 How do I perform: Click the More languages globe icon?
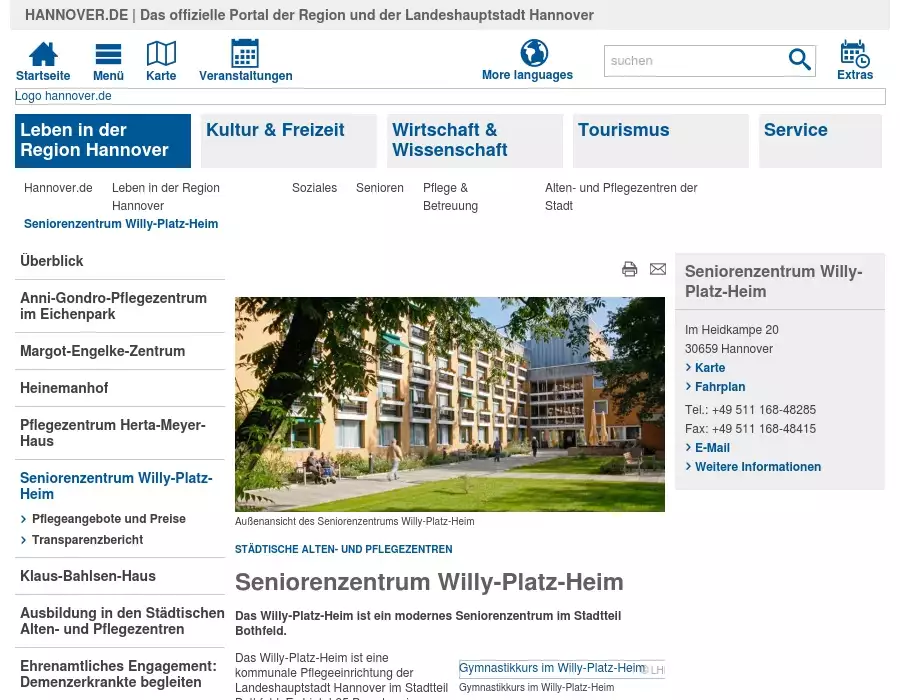coord(534,53)
